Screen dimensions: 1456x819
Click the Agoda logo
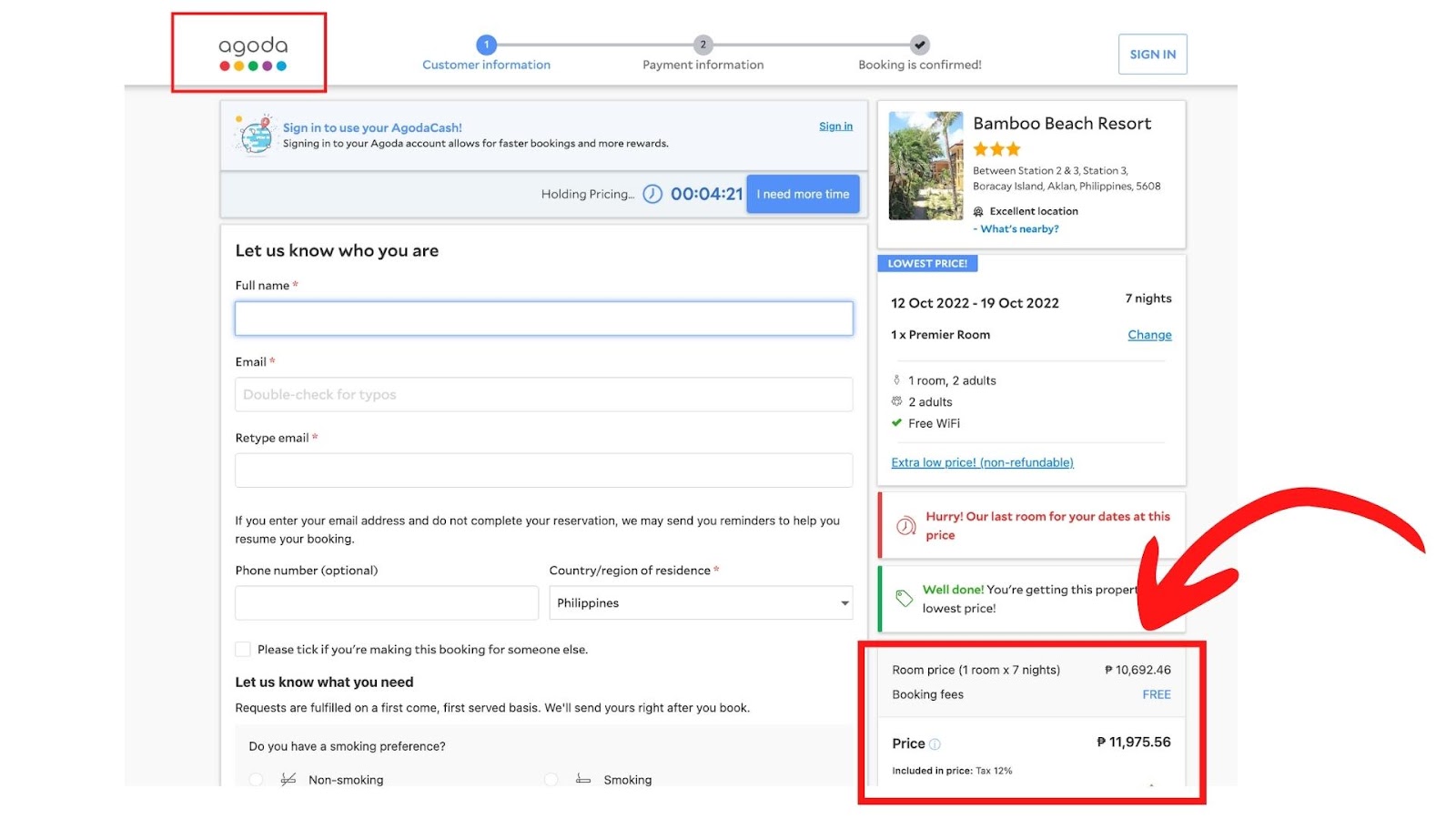[253, 53]
